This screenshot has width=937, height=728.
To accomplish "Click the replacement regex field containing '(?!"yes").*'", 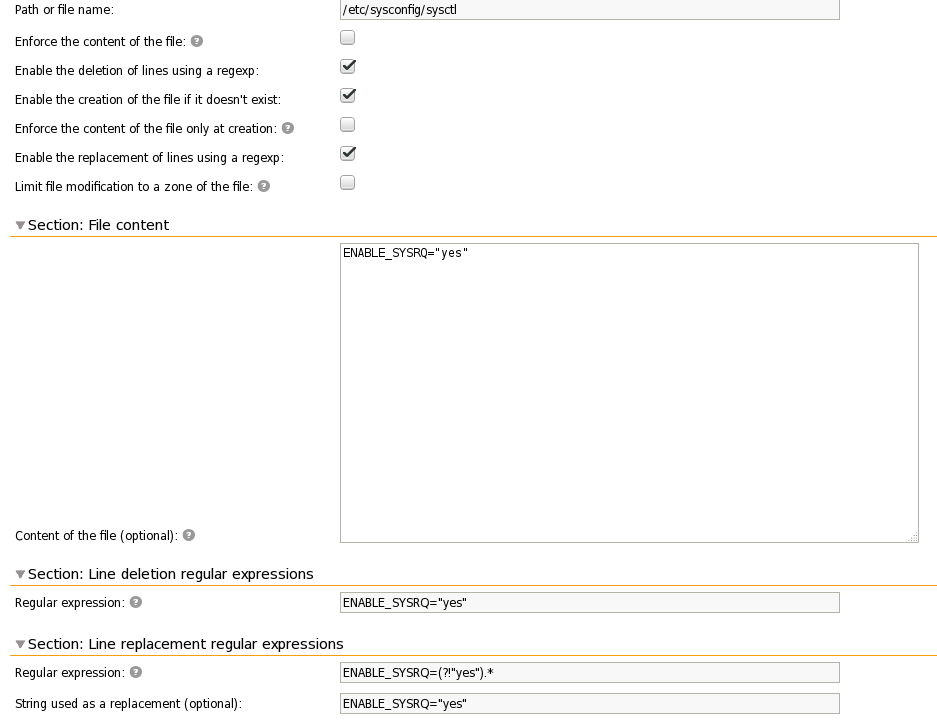I will pyautogui.click(x=589, y=672).
